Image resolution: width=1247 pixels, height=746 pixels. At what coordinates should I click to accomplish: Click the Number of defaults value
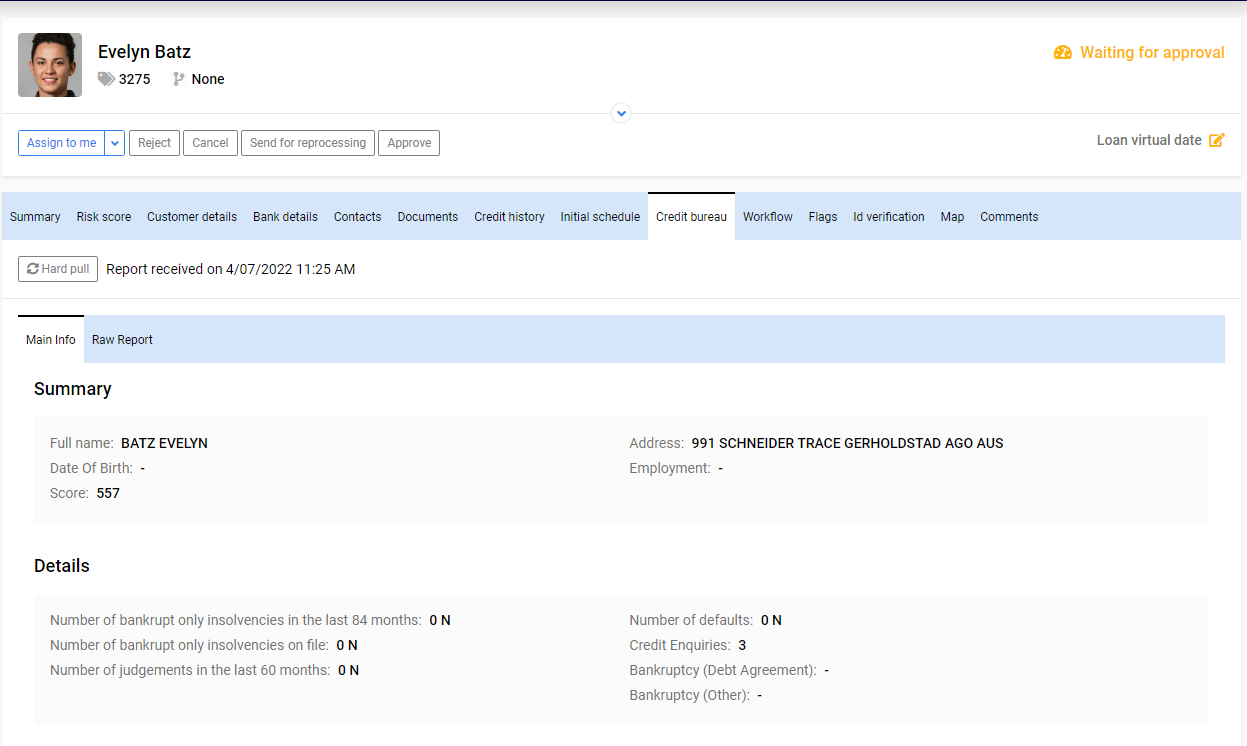771,620
